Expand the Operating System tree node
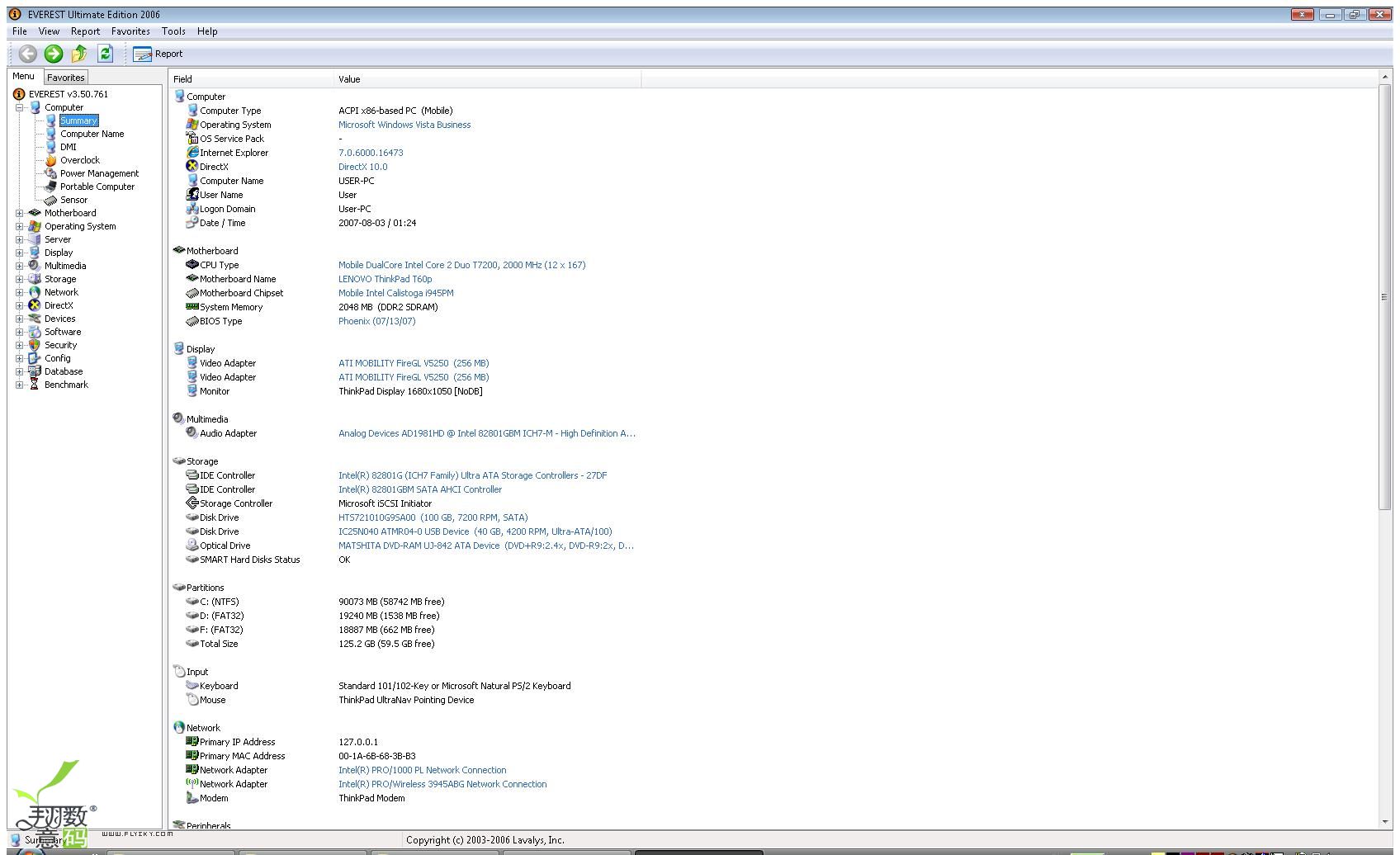The image size is (1400, 855). click(x=20, y=226)
